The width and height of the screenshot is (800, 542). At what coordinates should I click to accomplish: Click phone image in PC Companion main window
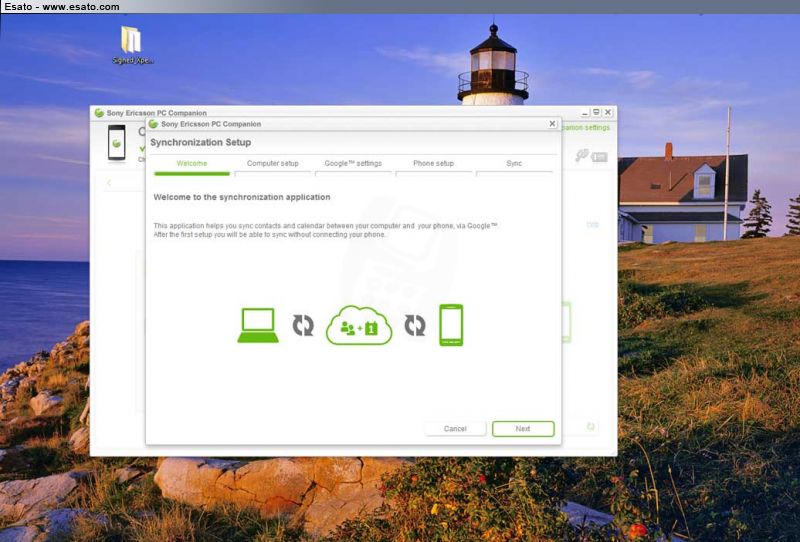point(116,143)
